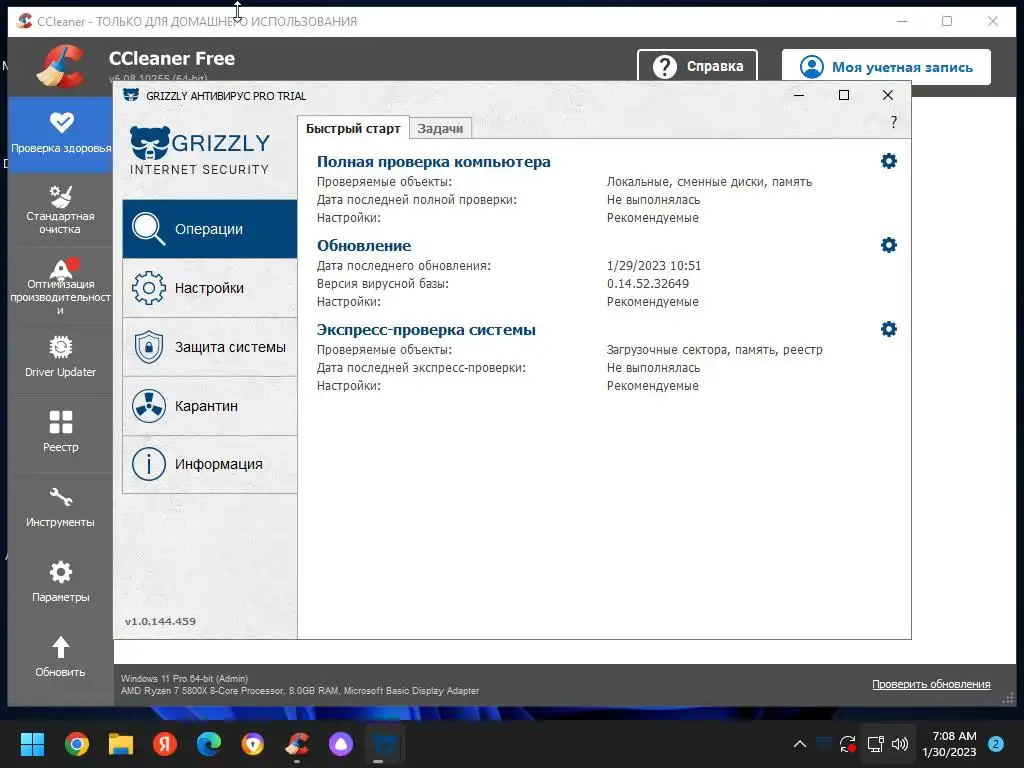
Task: Minimize the Grizzly antivirus window
Action: click(799, 95)
